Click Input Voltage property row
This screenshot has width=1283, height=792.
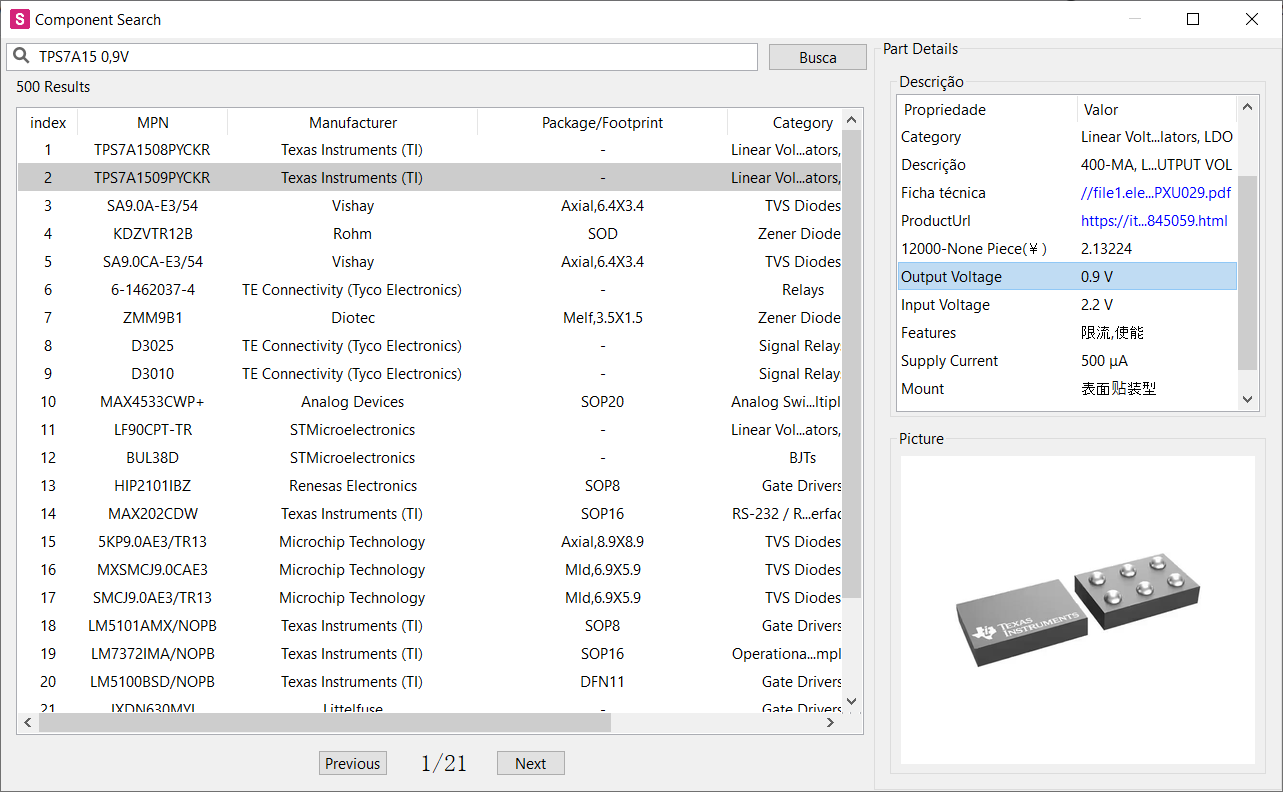[x=1067, y=305]
